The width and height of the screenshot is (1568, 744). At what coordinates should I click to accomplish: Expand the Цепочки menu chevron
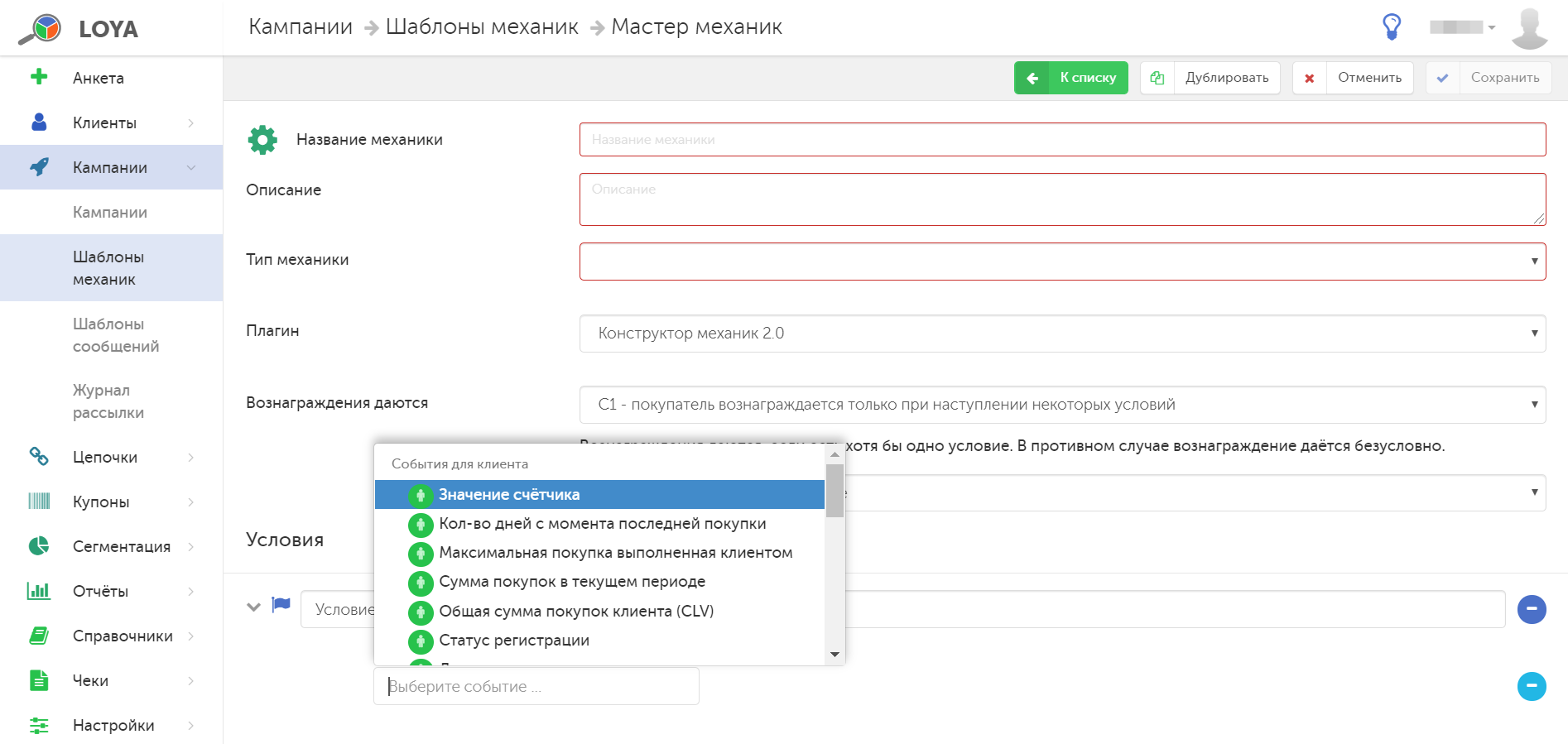tap(191, 457)
